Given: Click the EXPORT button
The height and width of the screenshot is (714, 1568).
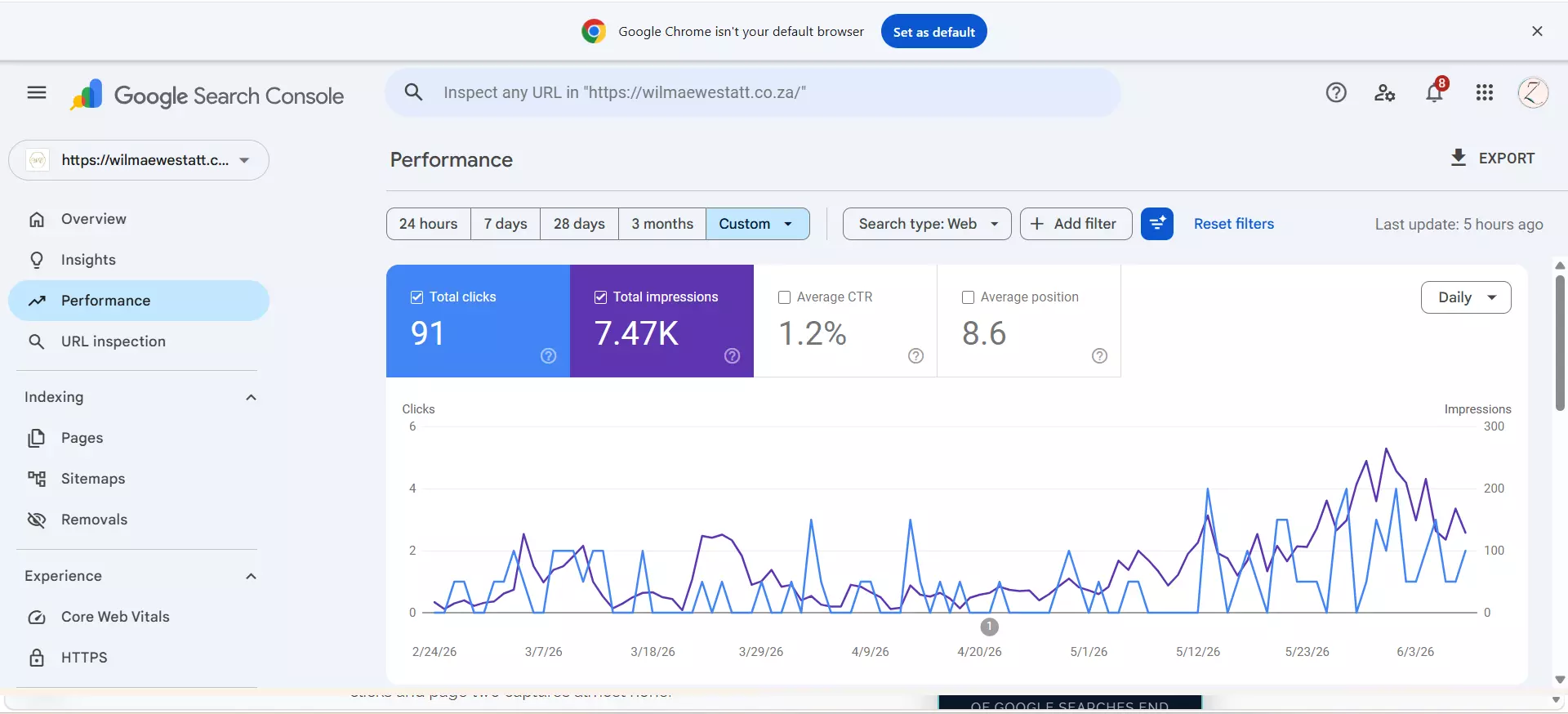Looking at the screenshot, I should click(1493, 158).
